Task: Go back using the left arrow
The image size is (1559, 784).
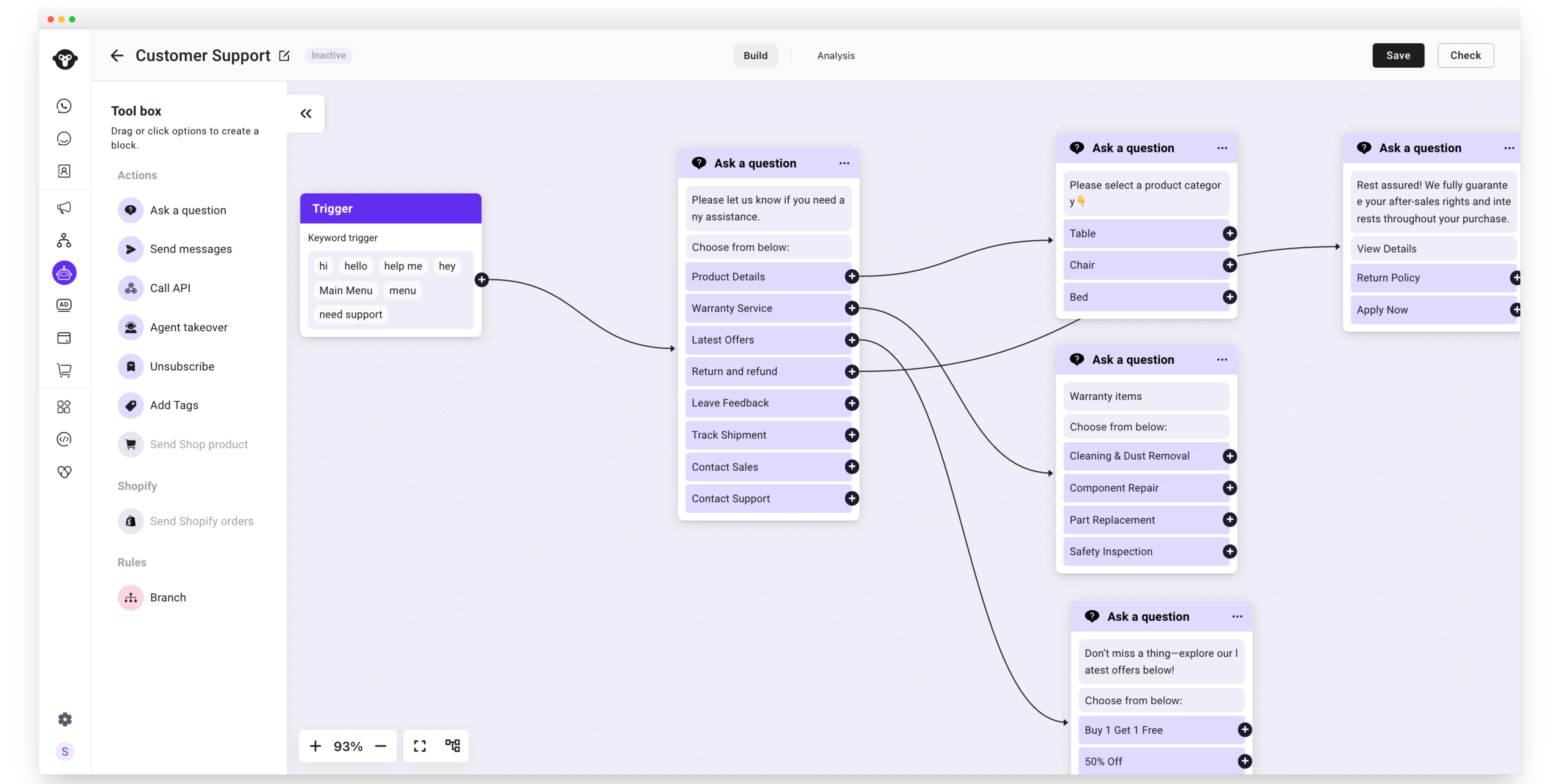Action: 117,56
